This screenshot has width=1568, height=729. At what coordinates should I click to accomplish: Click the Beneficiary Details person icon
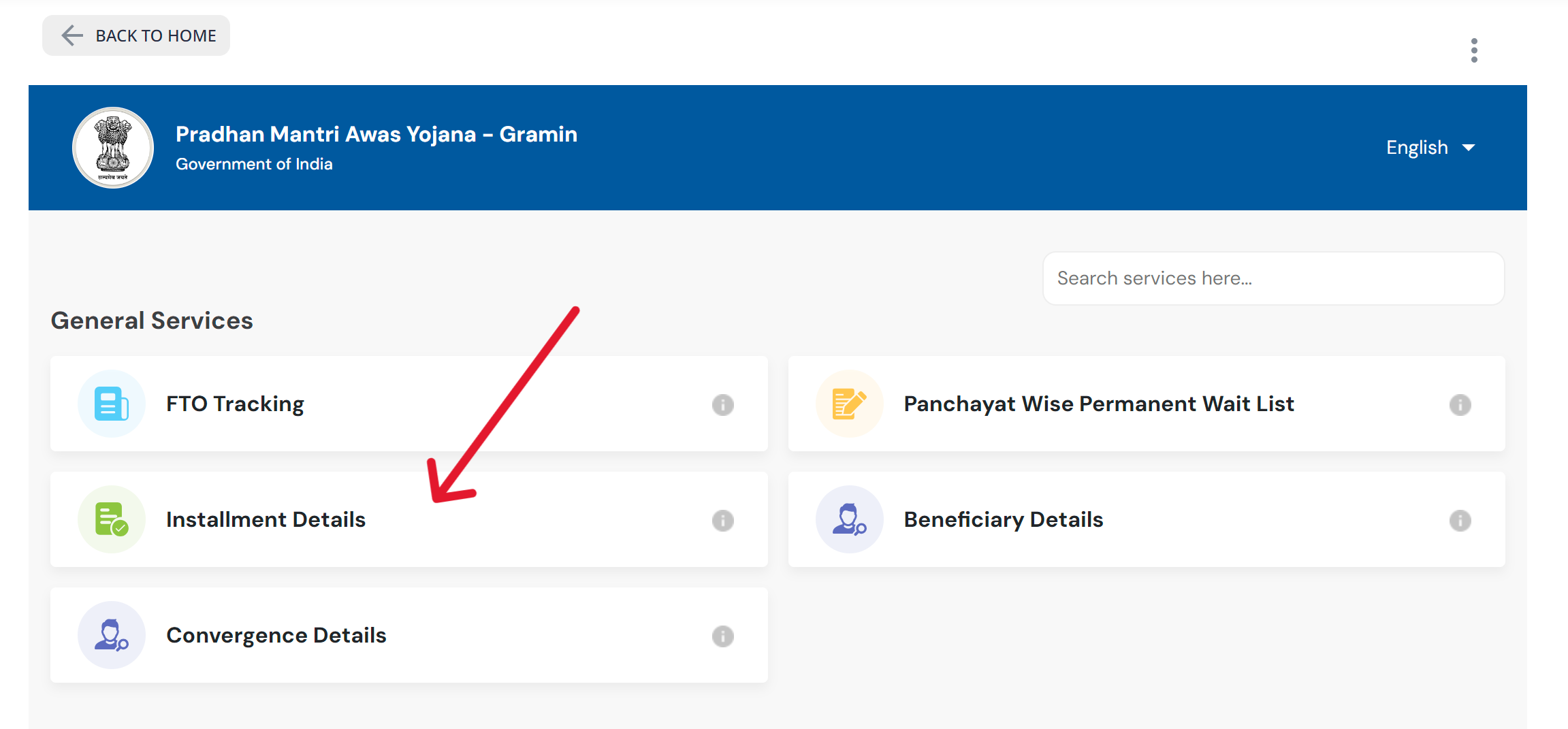[849, 519]
